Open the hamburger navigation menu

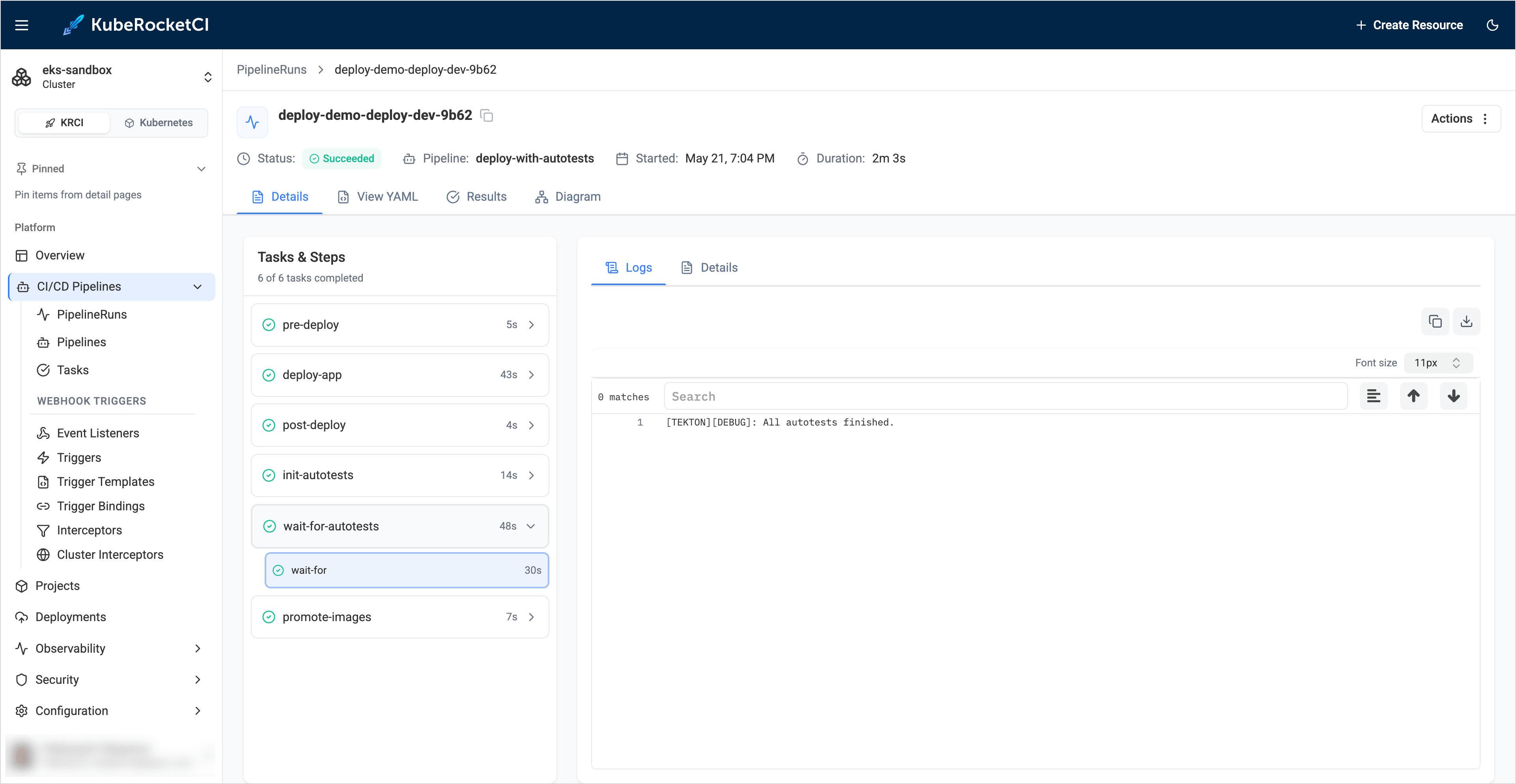tap(22, 25)
